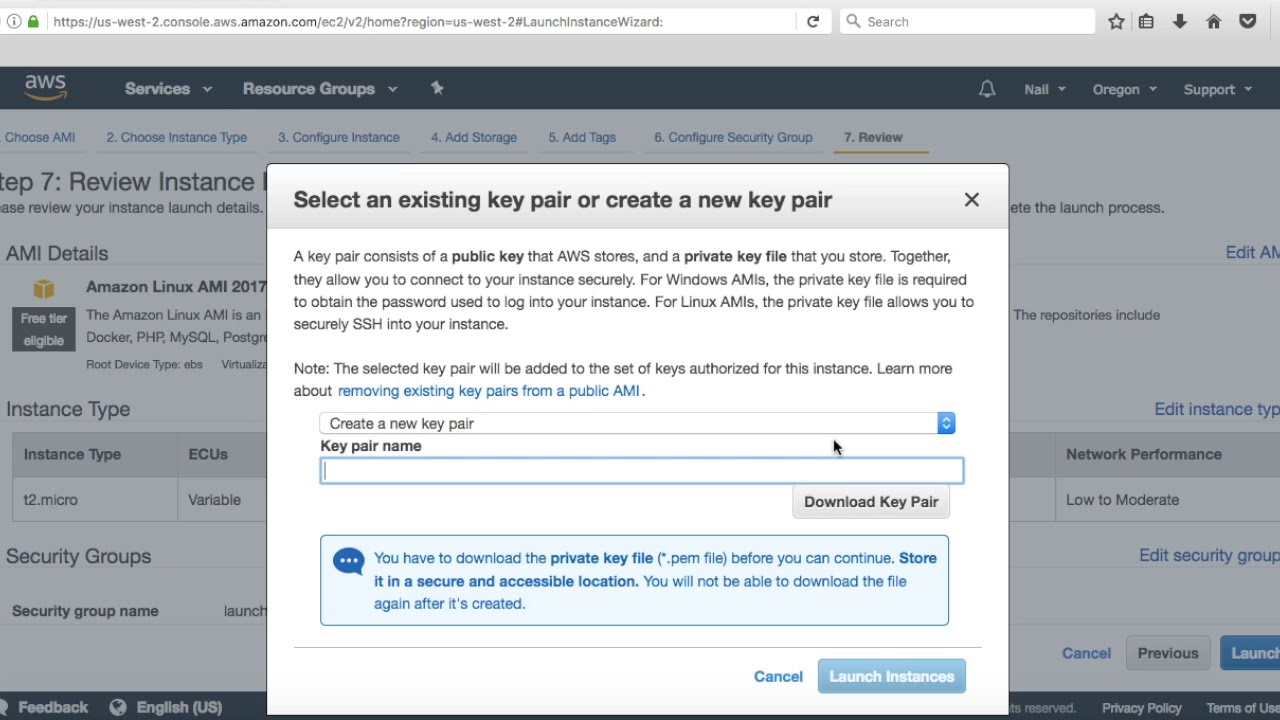The width and height of the screenshot is (1280, 720).
Task: Open the notifications bell
Action: pos(987,89)
